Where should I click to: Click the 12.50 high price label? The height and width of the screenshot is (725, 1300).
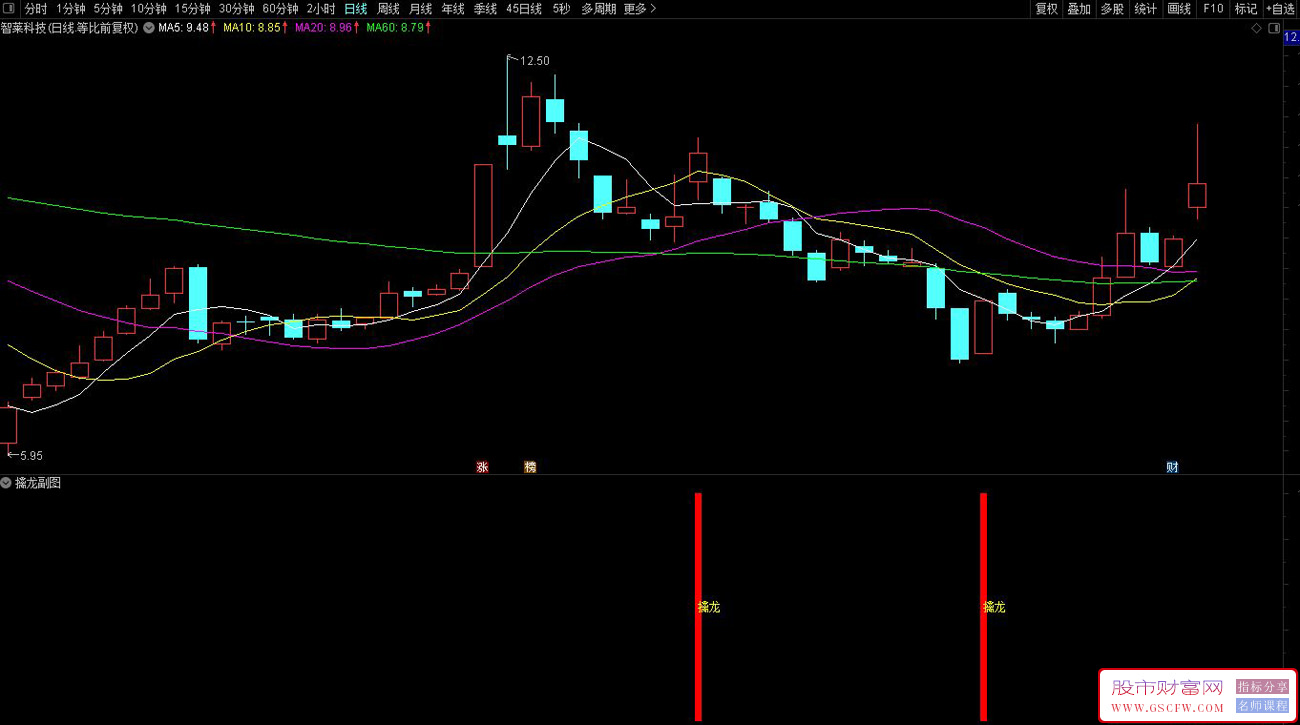[x=534, y=61]
